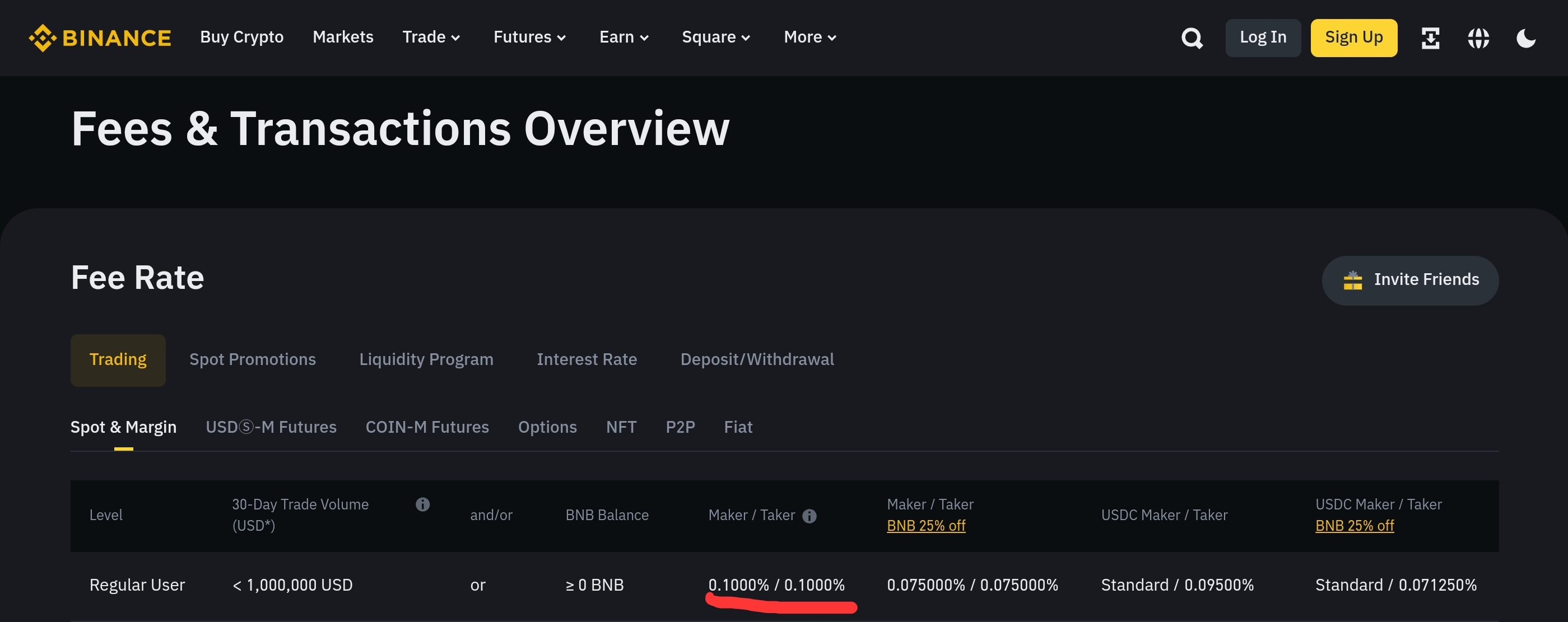Click info icon beside 30-Day Trade Volume
Image resolution: width=1568 pixels, height=622 pixels.
(x=422, y=504)
